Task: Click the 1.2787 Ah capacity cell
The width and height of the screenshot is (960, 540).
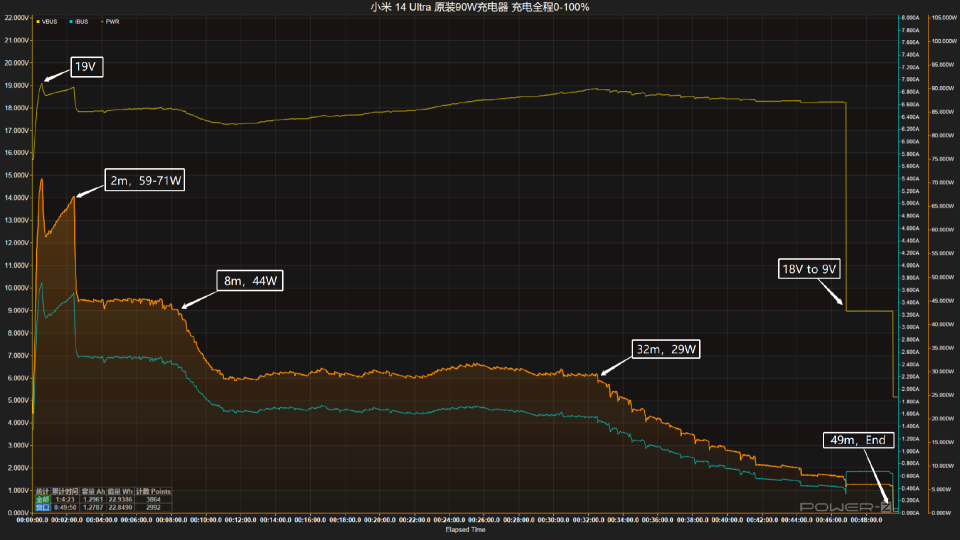Action: tap(93, 508)
